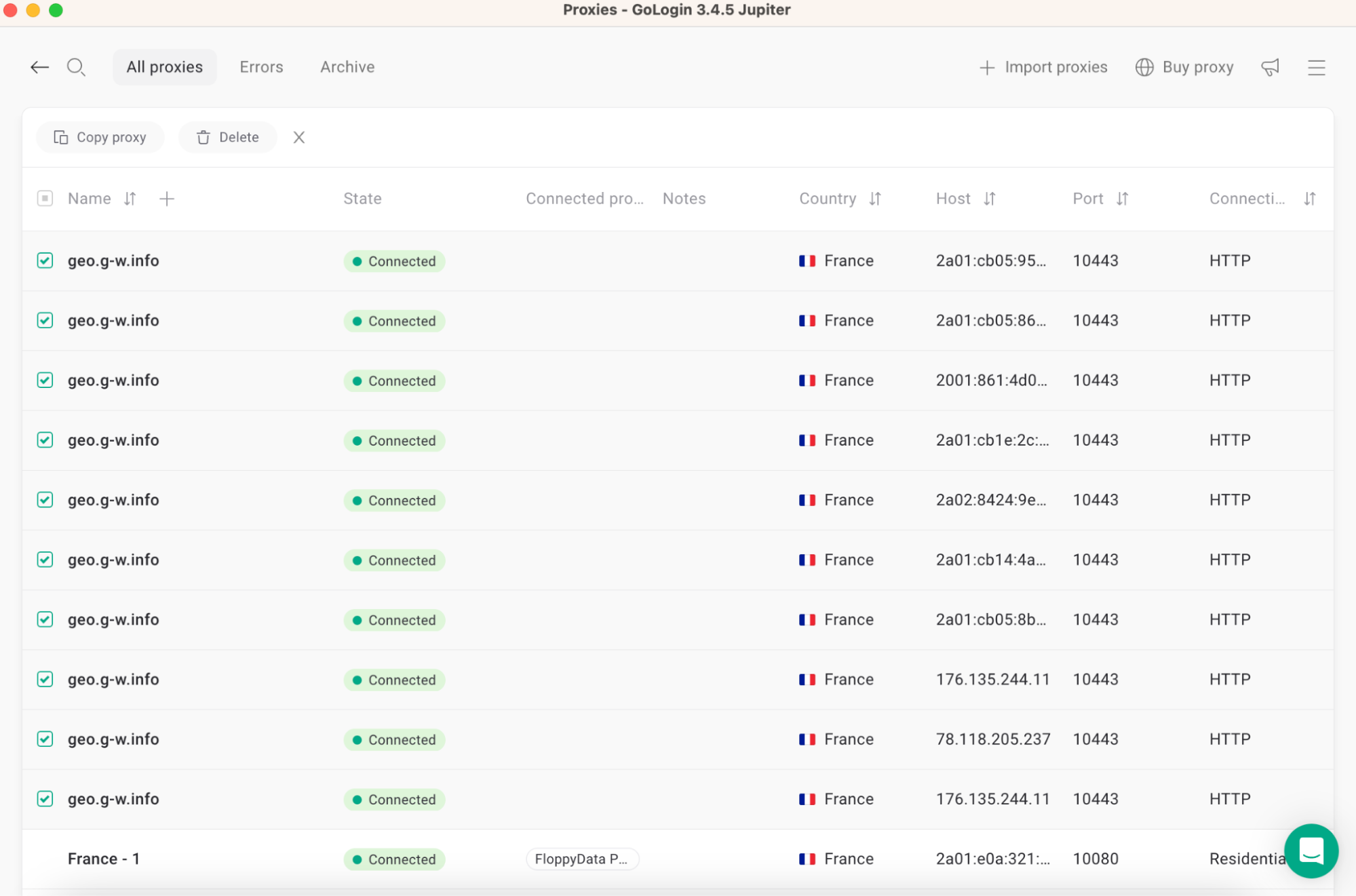This screenshot has width=1356, height=896.
Task: Click the Connected pro… column header
Action: (x=585, y=199)
